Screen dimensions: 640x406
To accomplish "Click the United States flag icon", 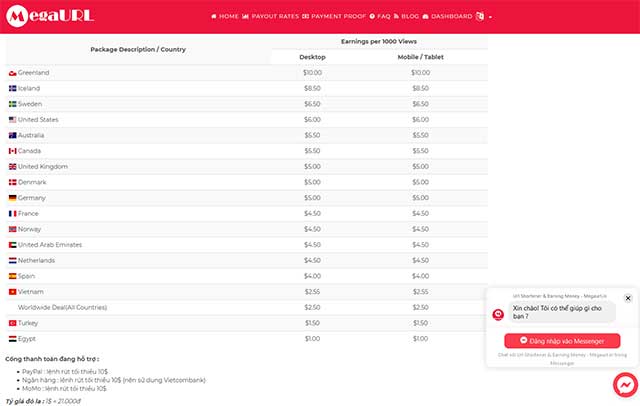I will (12, 120).
